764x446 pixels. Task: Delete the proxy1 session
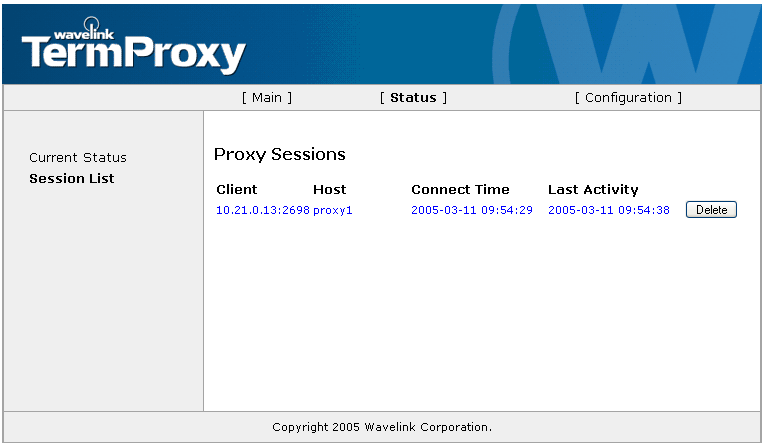point(711,210)
